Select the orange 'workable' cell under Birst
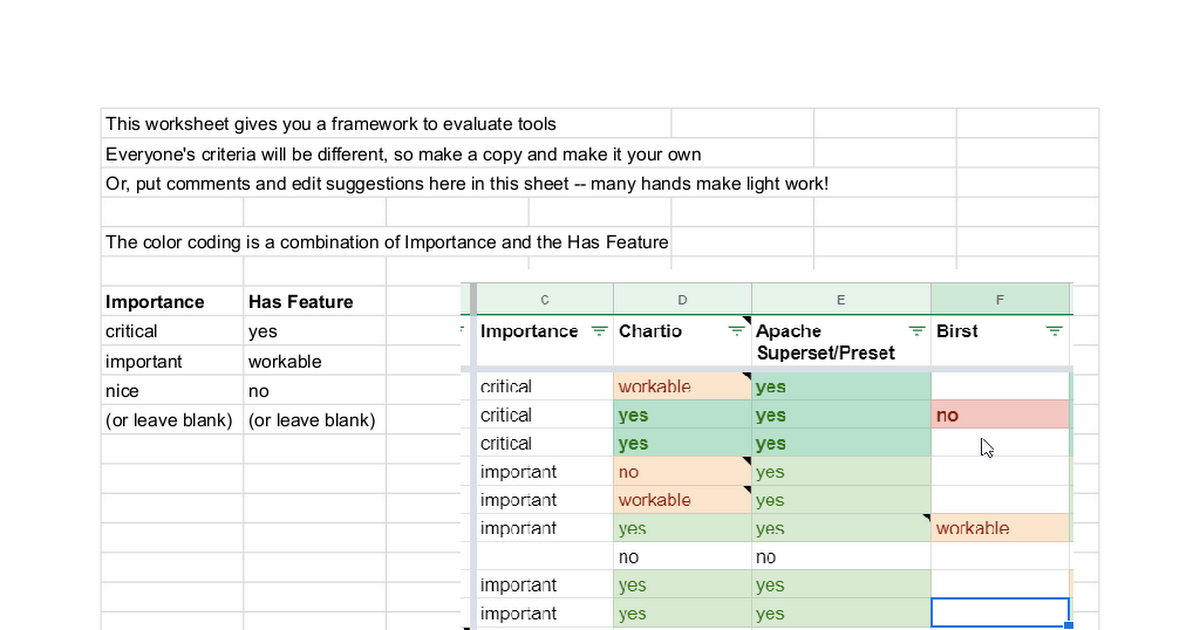The height and width of the screenshot is (630, 1200). pos(1000,528)
